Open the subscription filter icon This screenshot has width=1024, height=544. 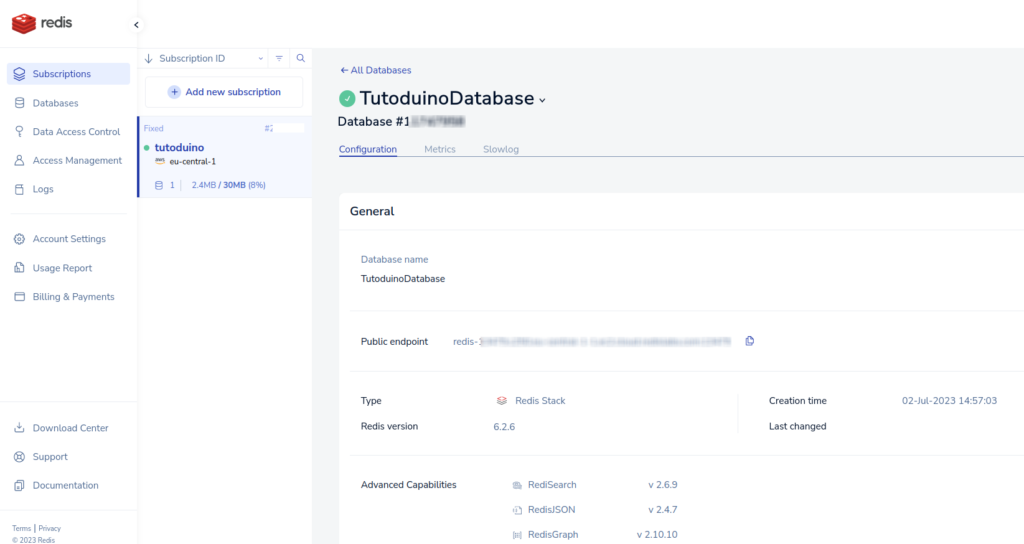pyautogui.click(x=279, y=58)
